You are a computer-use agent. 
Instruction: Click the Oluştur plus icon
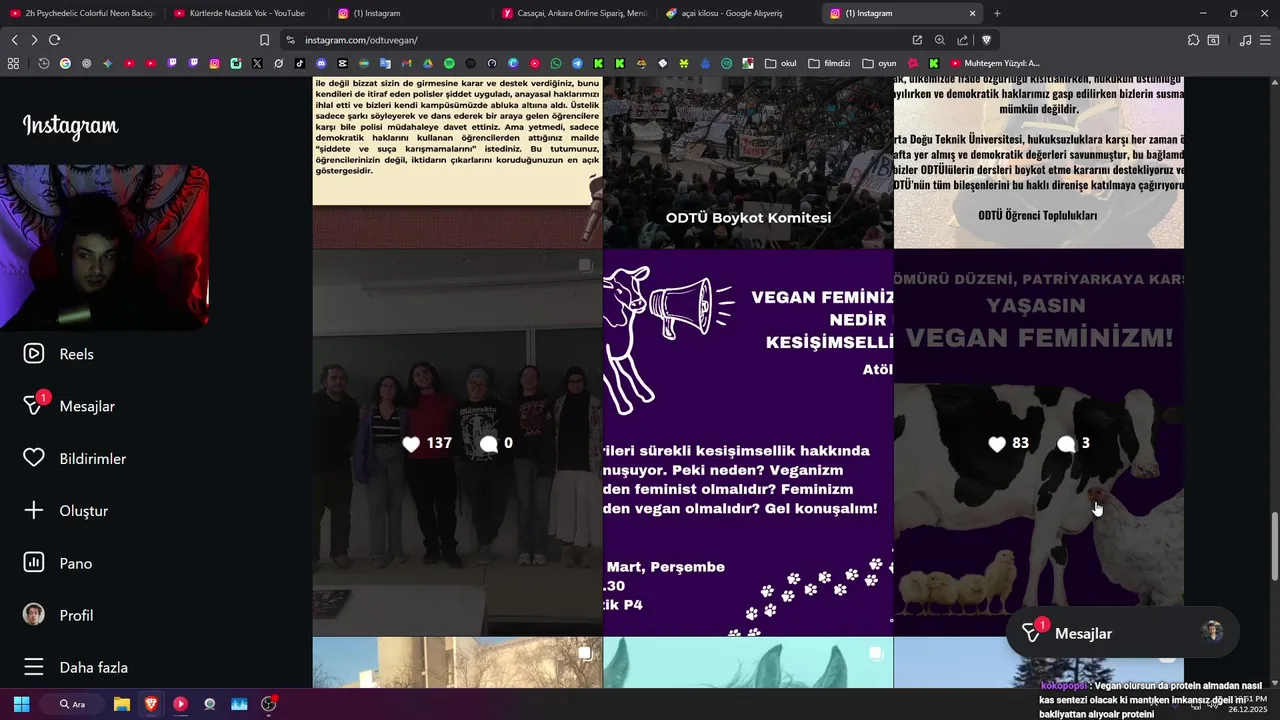click(34, 510)
